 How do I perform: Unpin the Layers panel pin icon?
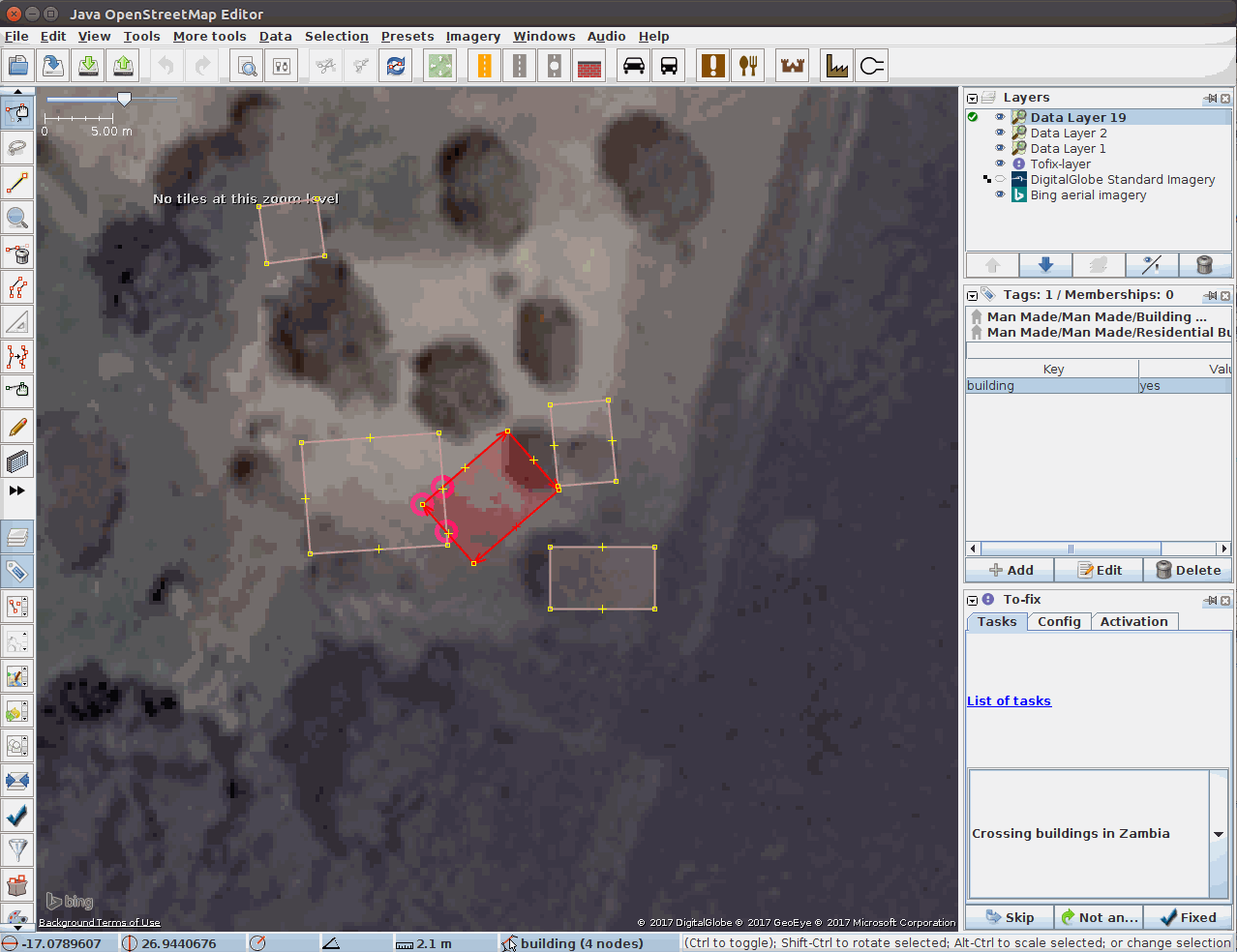click(x=1210, y=99)
